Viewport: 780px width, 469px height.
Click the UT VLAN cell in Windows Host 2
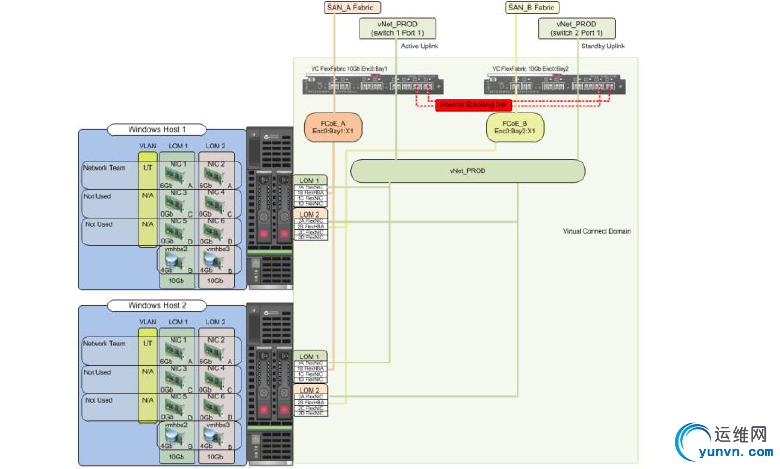coord(148,343)
